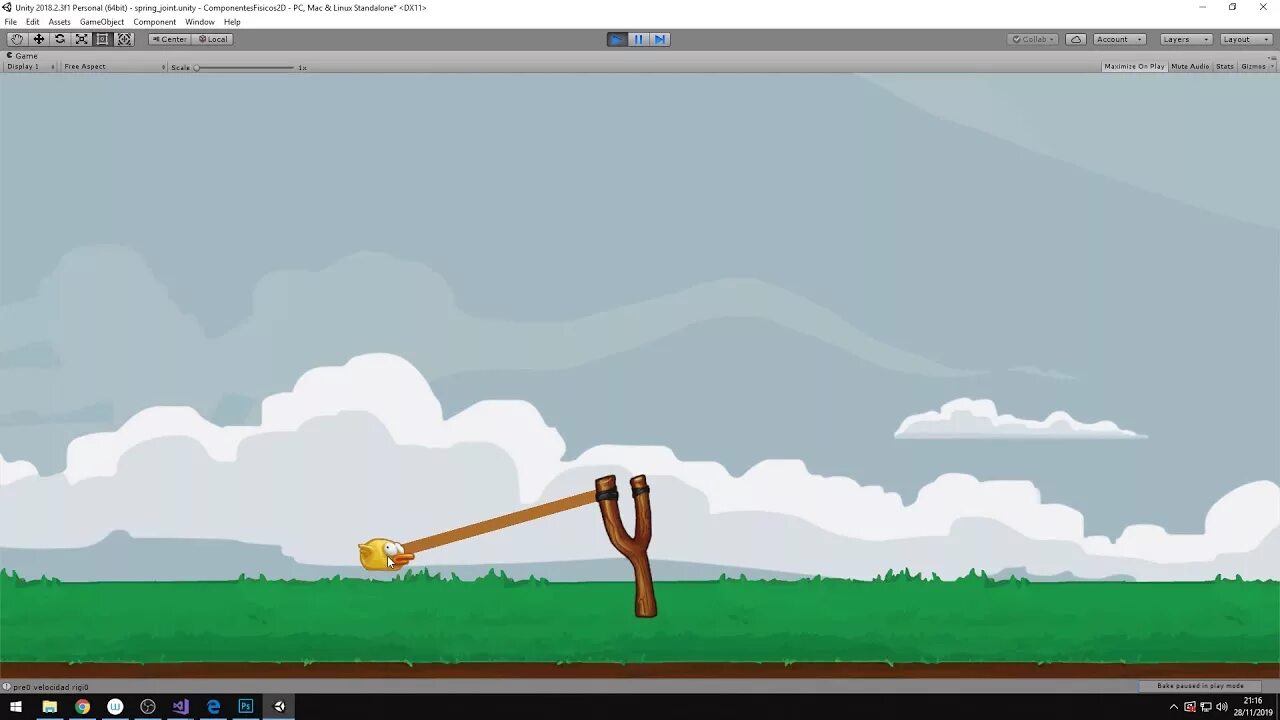The height and width of the screenshot is (720, 1280).
Task: Toggle Mute Audio
Action: [1190, 67]
